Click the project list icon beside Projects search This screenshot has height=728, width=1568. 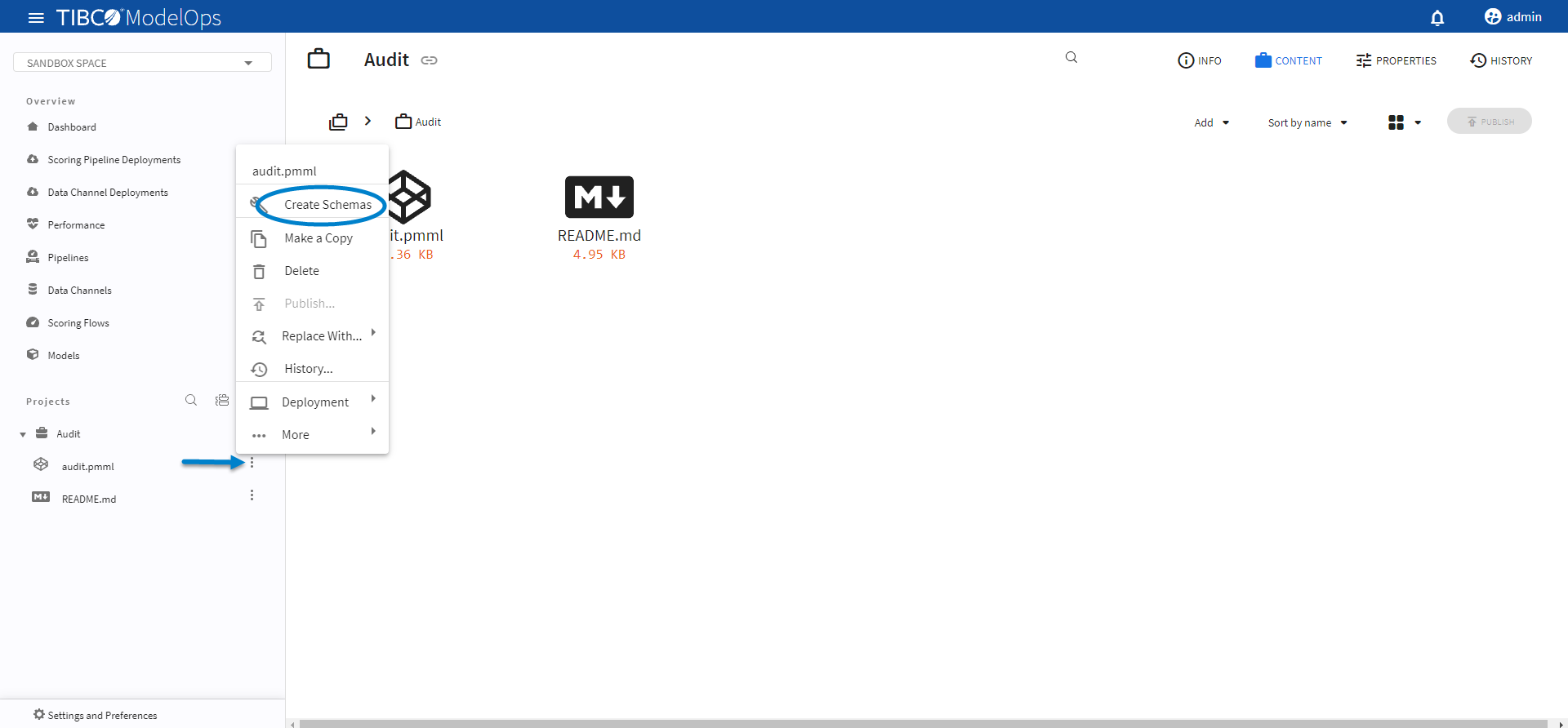coord(222,400)
